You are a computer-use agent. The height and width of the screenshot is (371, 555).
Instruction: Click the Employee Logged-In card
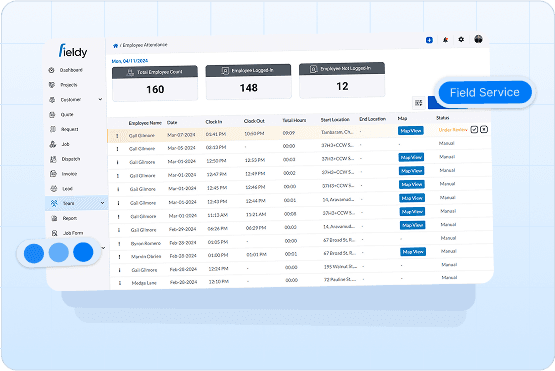coord(248,81)
